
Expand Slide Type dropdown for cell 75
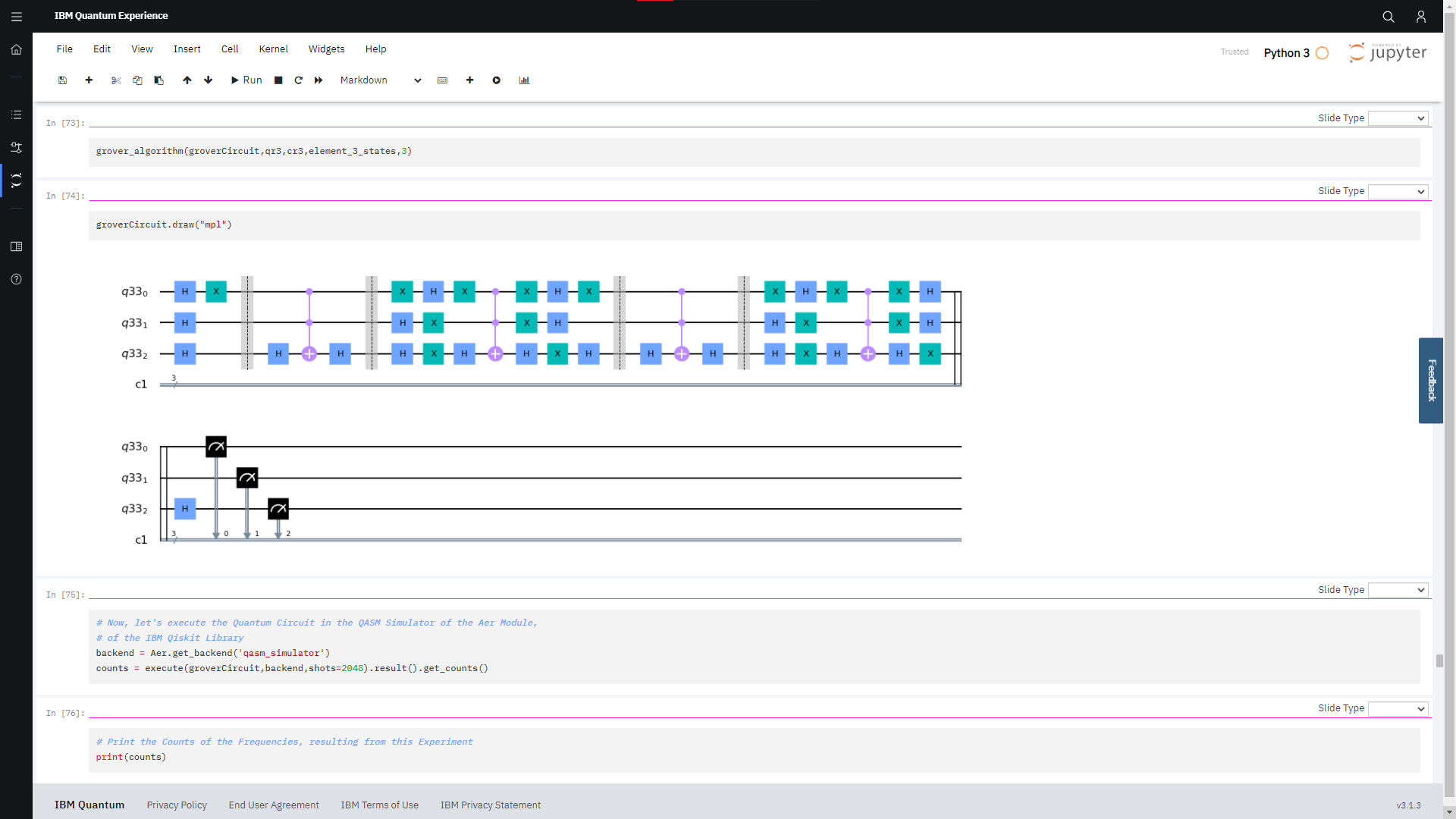[x=1398, y=590]
